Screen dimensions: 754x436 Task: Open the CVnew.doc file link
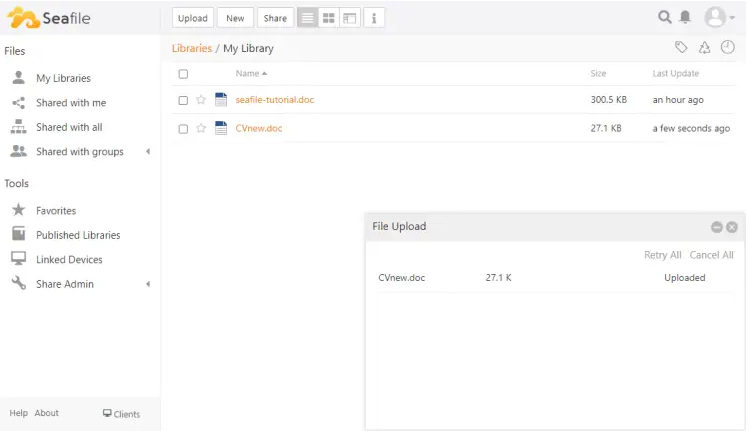pyautogui.click(x=259, y=128)
